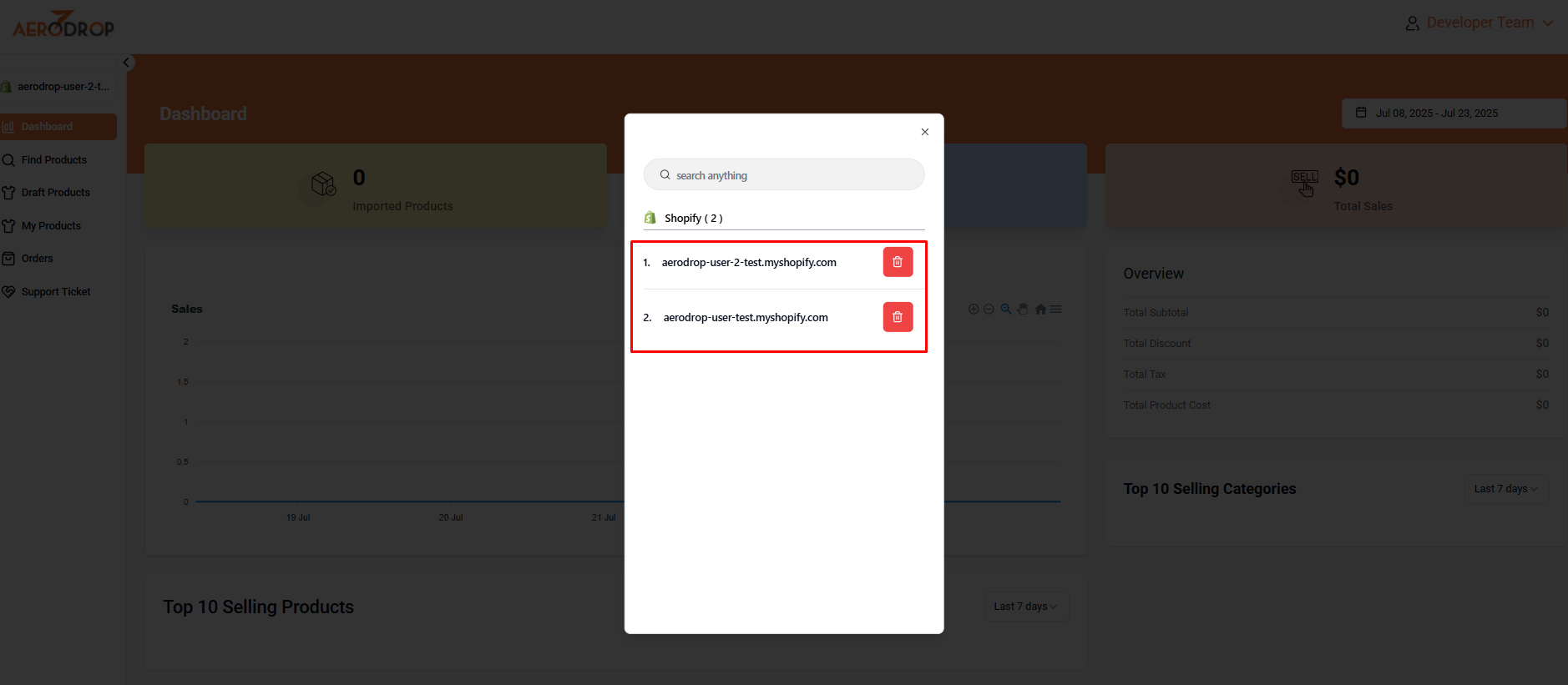Click the AeroDrop logo
This screenshot has width=1568, height=685.
tap(63, 24)
